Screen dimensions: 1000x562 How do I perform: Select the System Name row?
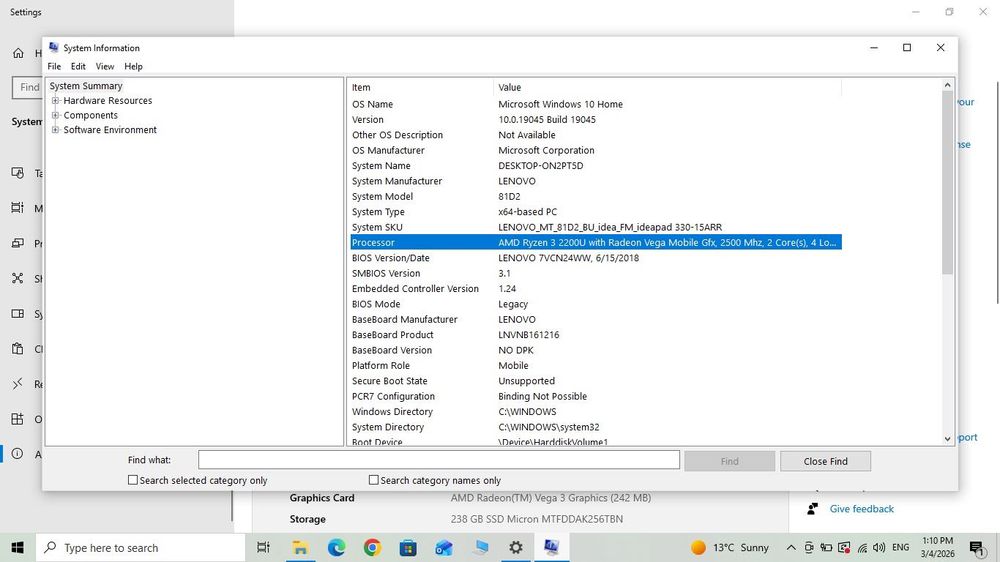click(x=596, y=166)
